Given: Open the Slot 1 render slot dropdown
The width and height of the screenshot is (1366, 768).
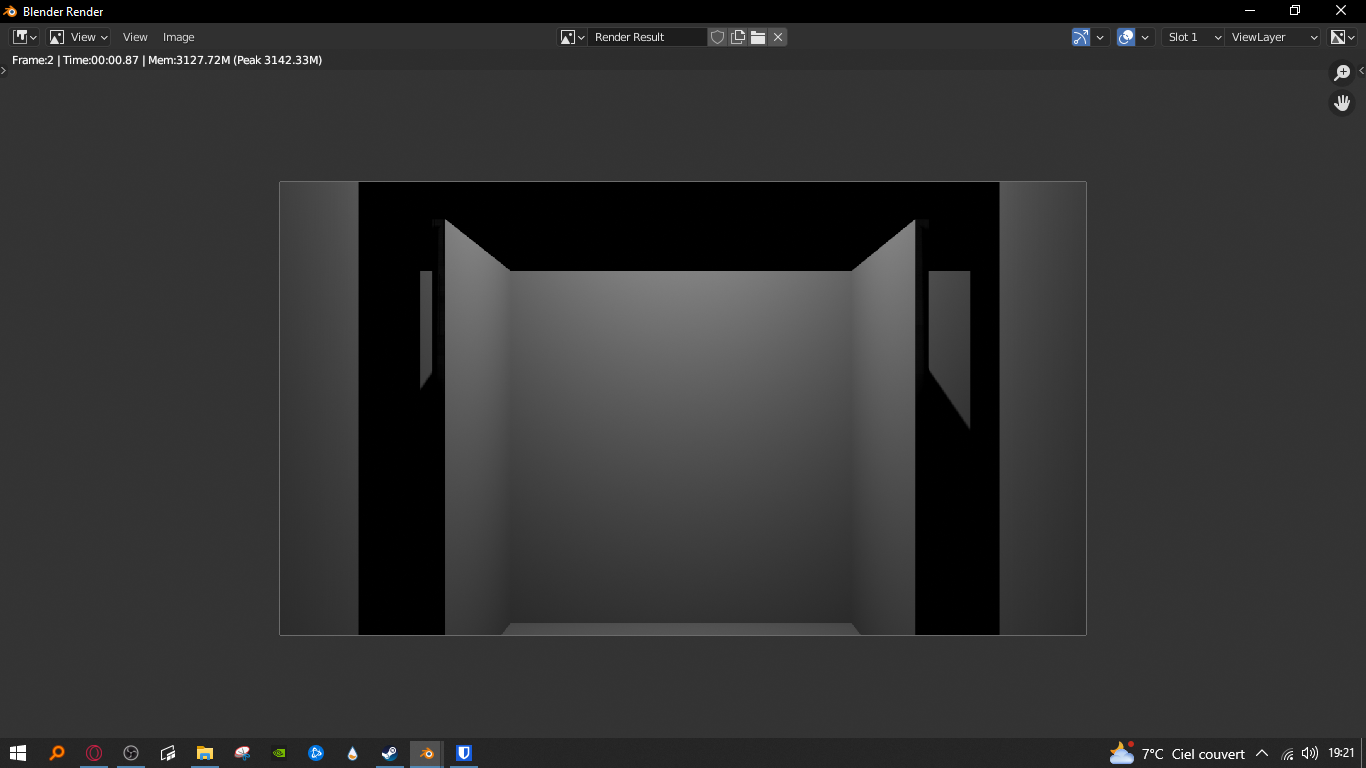Looking at the screenshot, I should tap(1193, 37).
